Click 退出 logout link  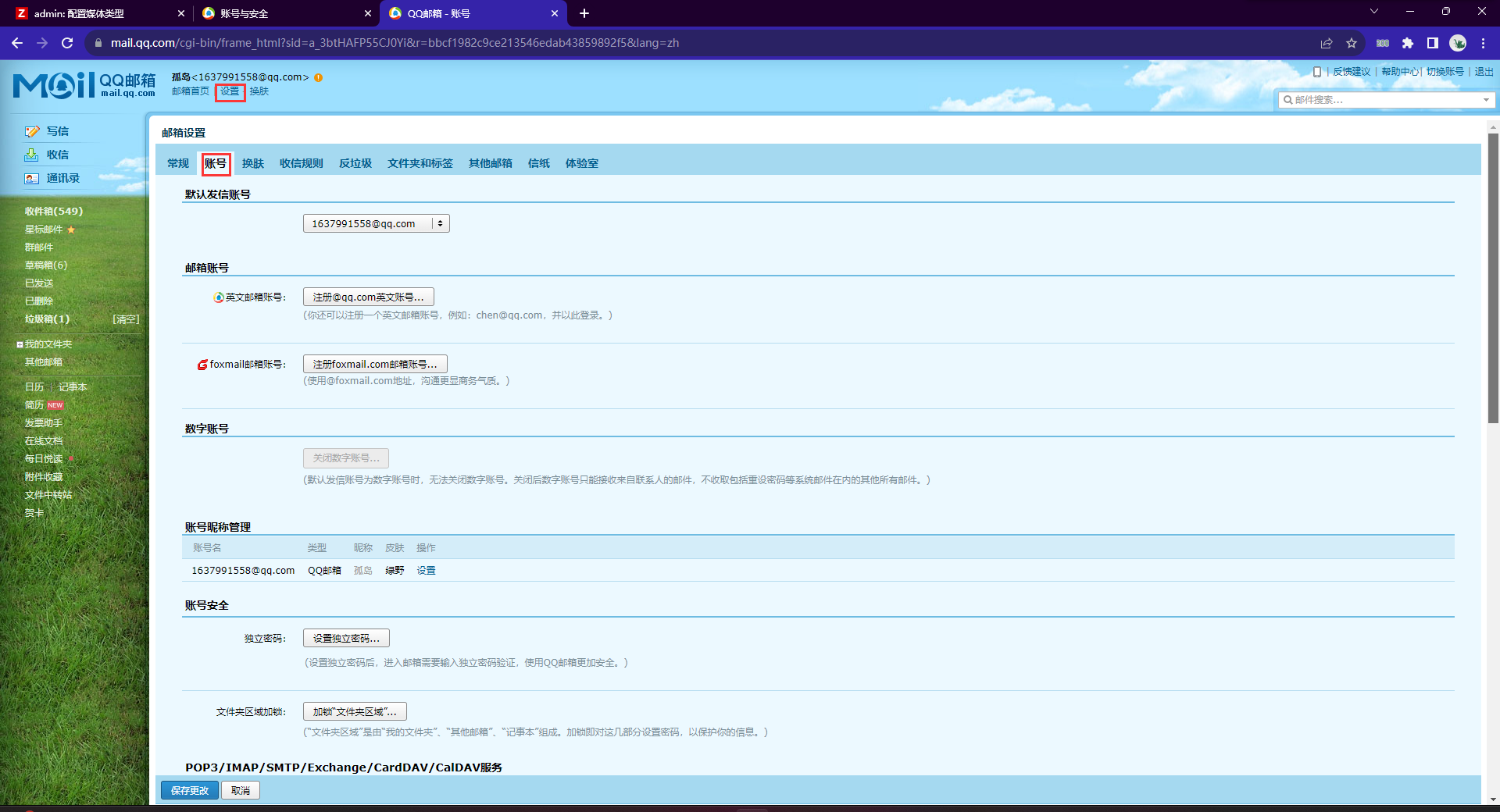[x=1484, y=72]
